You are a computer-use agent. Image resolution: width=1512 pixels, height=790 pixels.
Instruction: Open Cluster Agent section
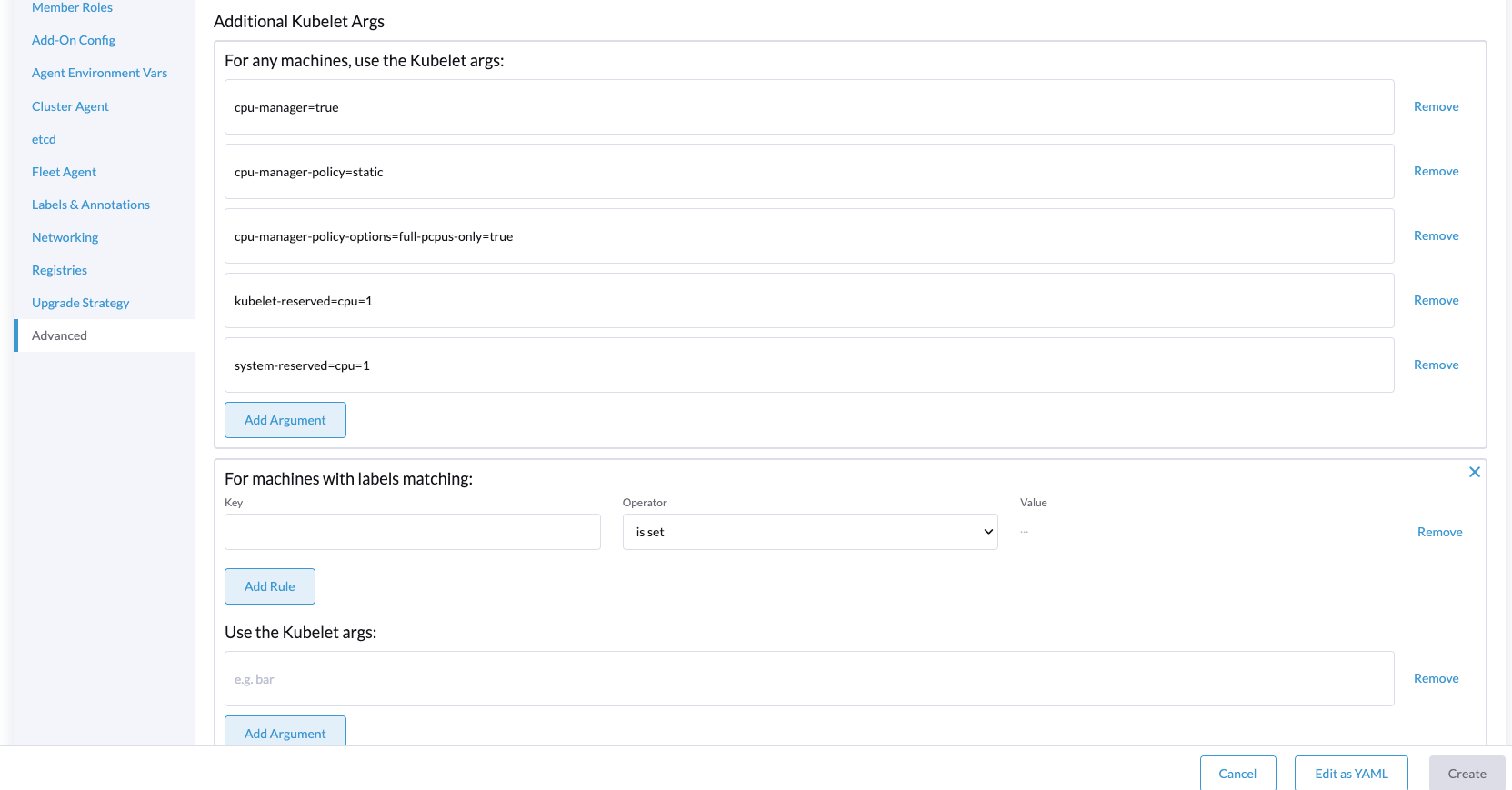[70, 106]
